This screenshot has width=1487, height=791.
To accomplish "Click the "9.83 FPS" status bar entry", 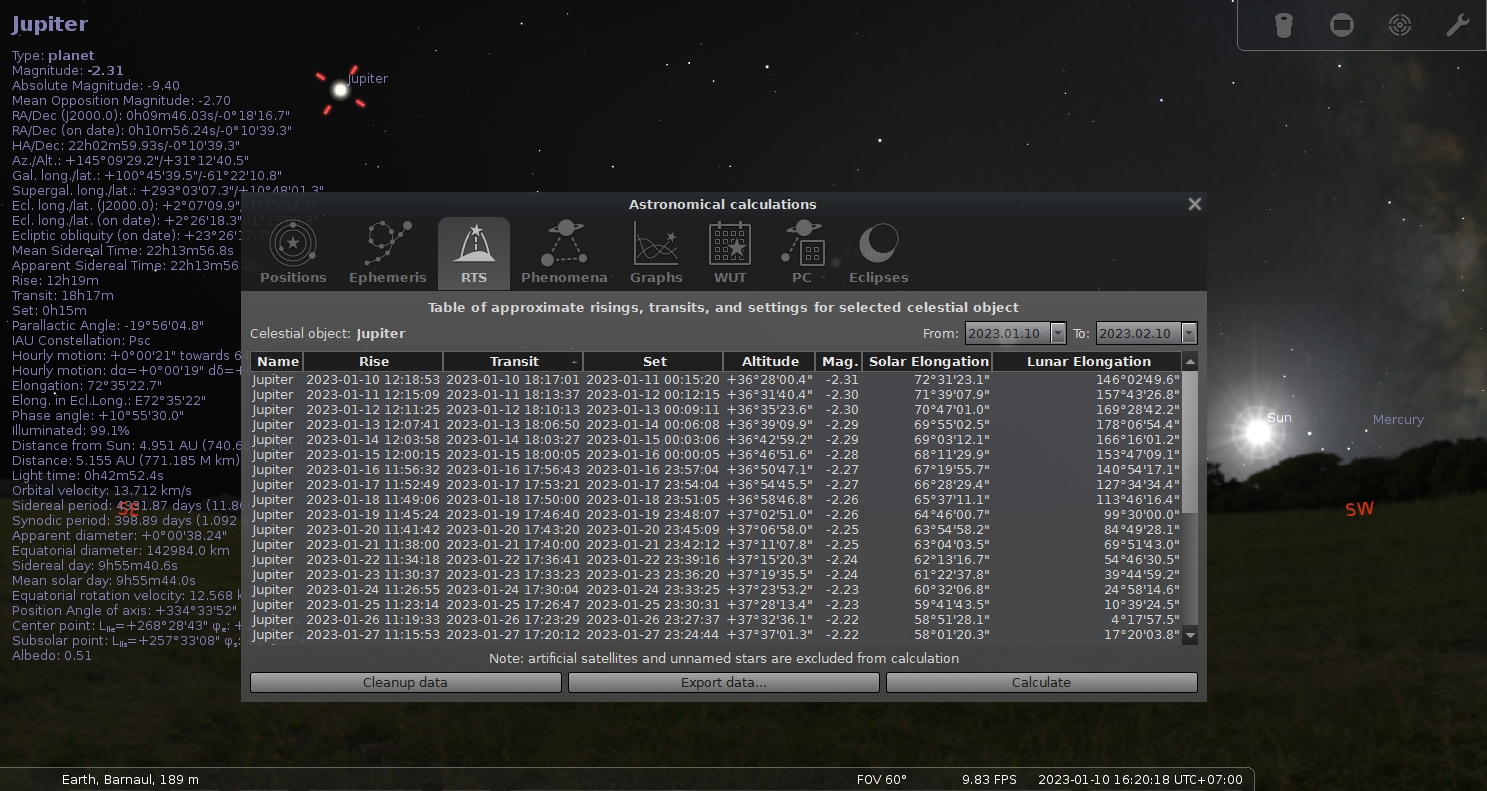I will [x=989, y=779].
